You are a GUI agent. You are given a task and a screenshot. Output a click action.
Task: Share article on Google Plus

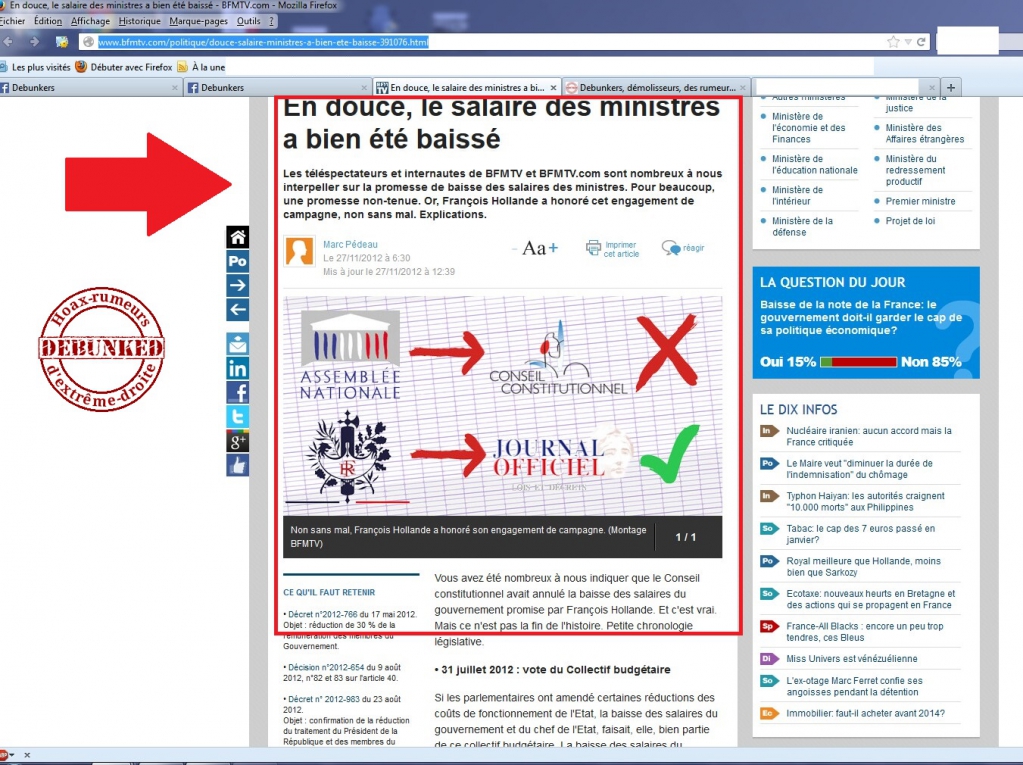tap(237, 441)
